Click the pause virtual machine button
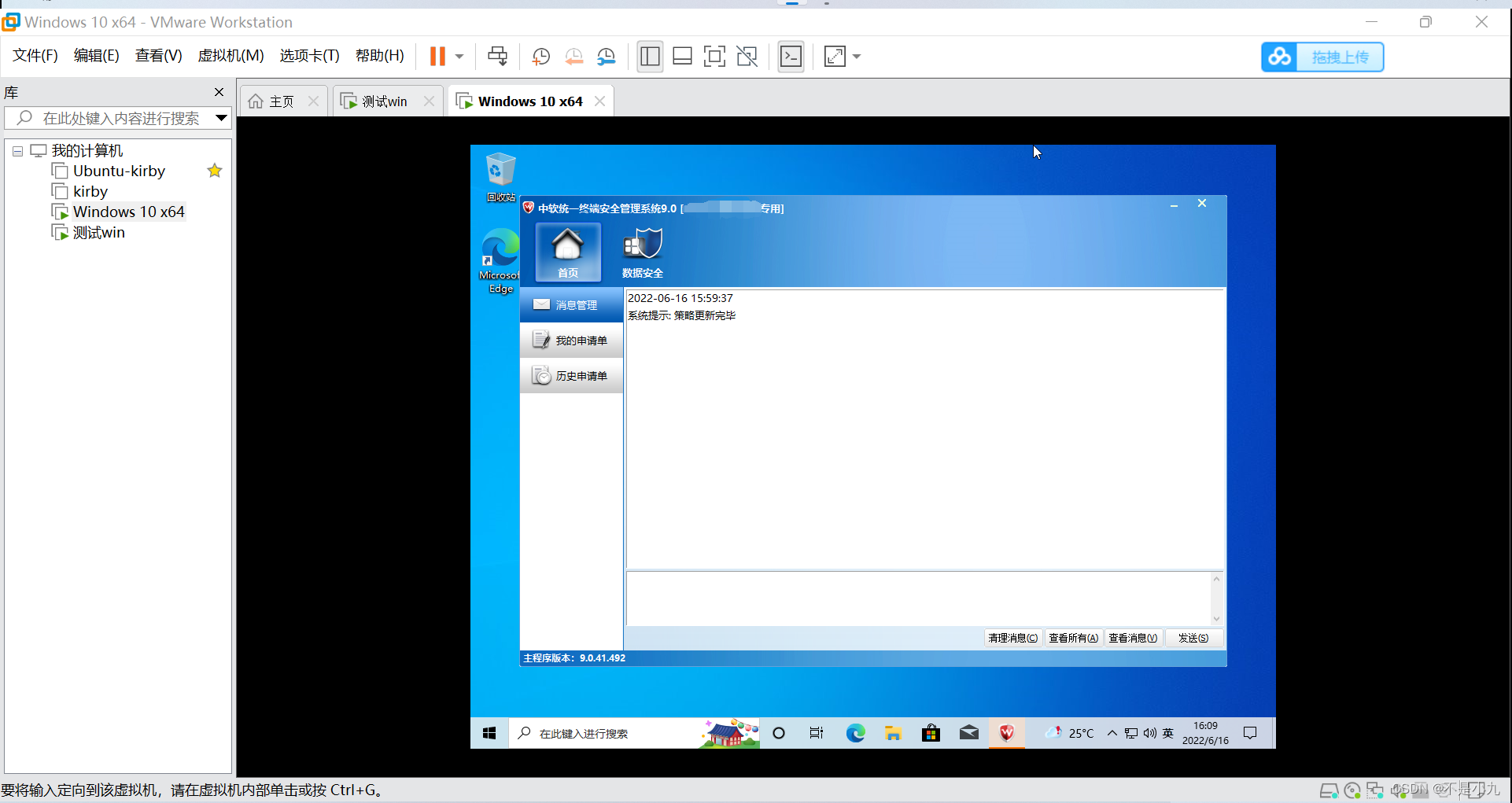1512x803 pixels. pos(437,57)
